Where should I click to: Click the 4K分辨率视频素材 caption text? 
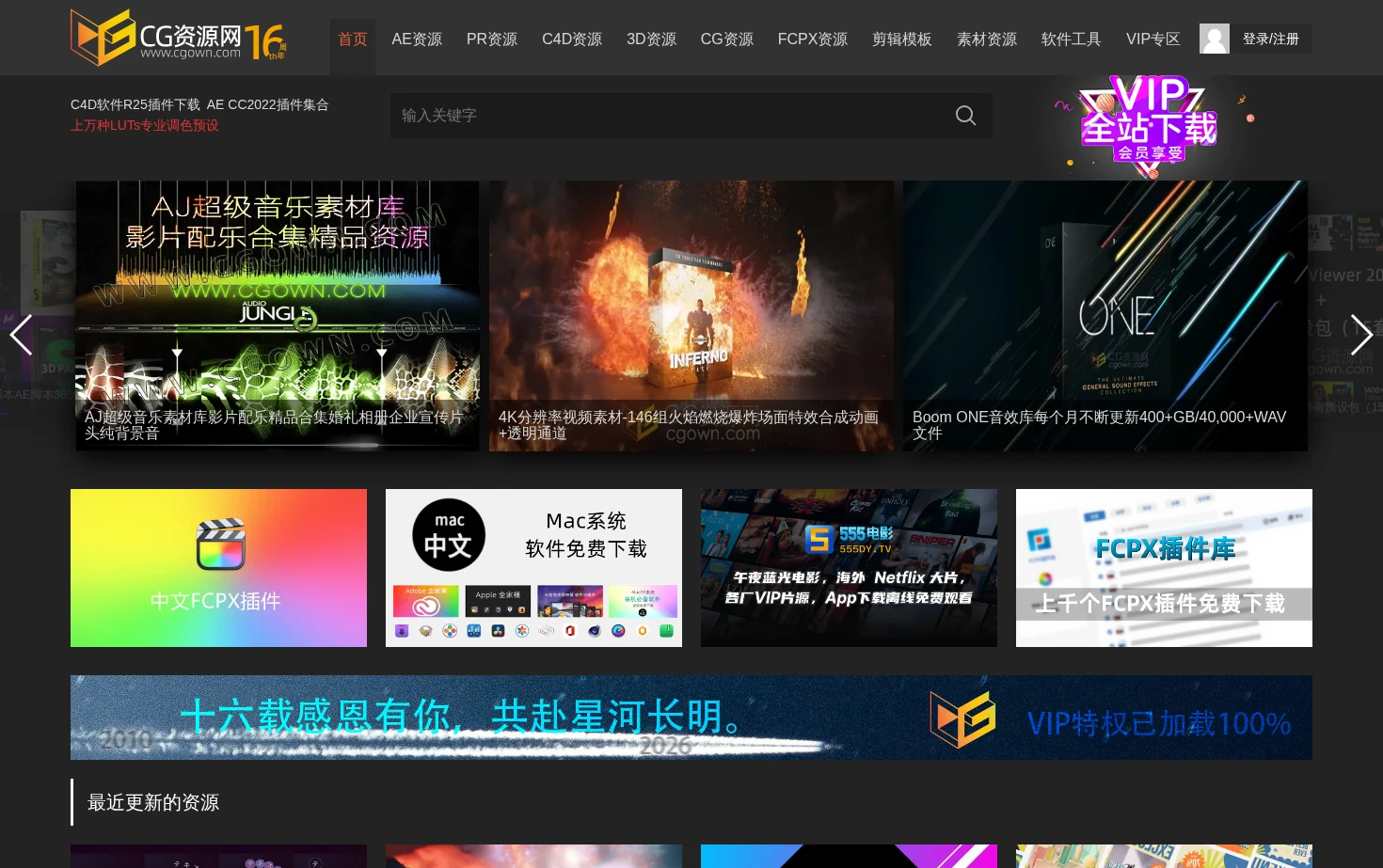tap(689, 425)
